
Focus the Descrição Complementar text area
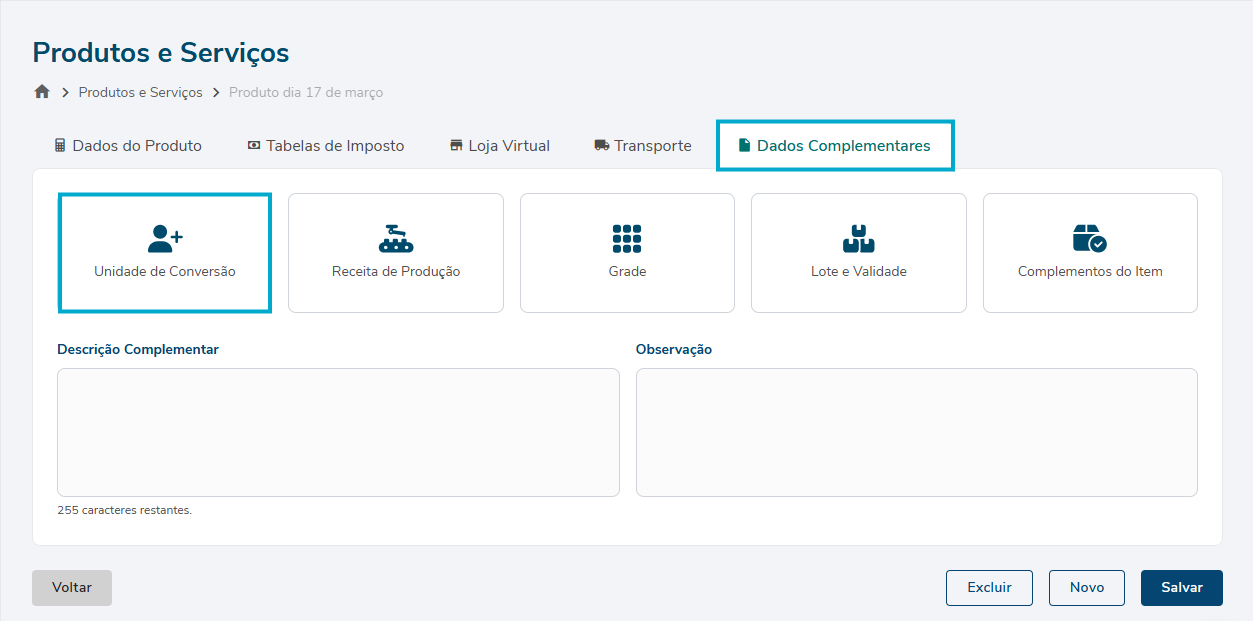click(338, 432)
